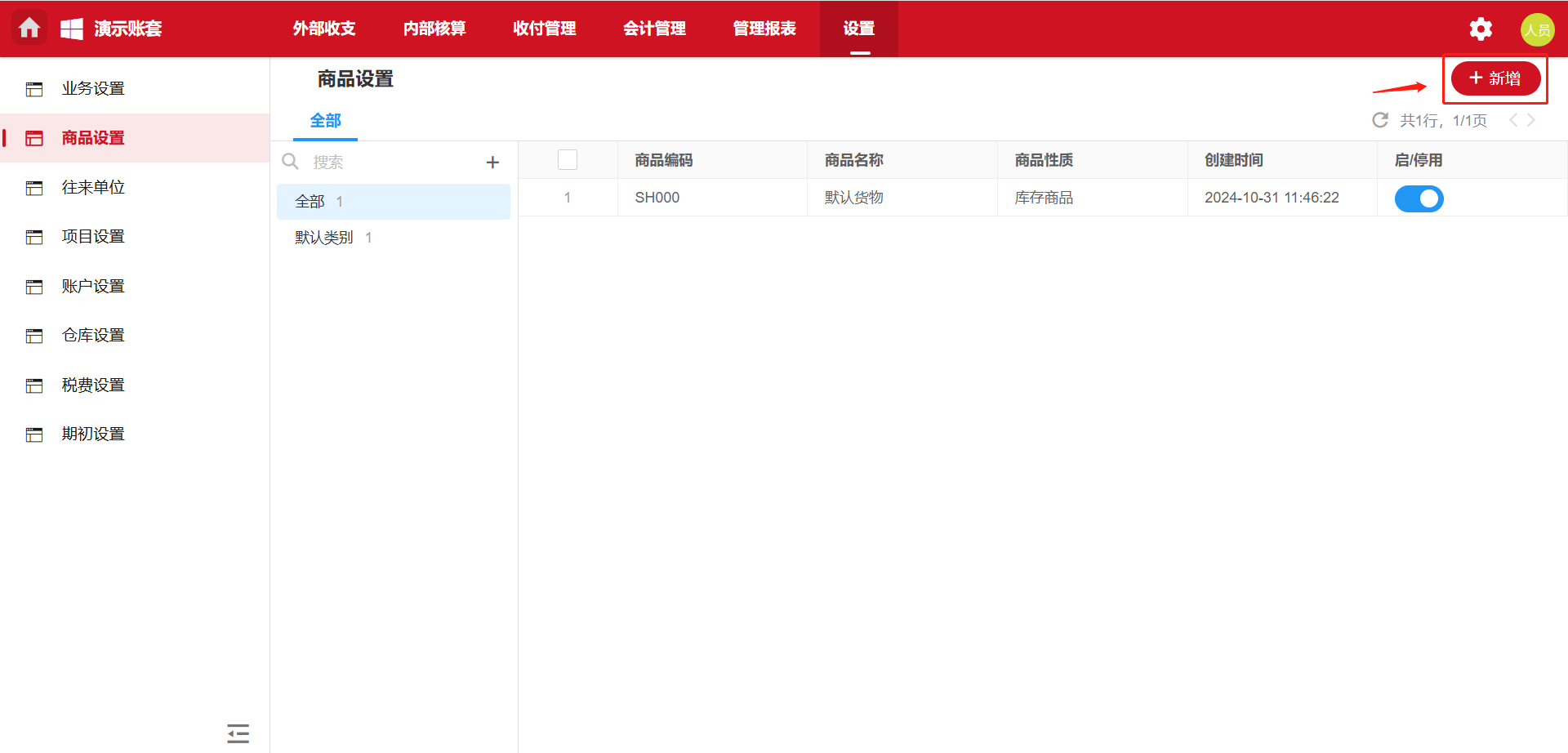This screenshot has width=1568, height=753.
Task: Check the select-all checkbox in the table header
Action: pyautogui.click(x=568, y=160)
